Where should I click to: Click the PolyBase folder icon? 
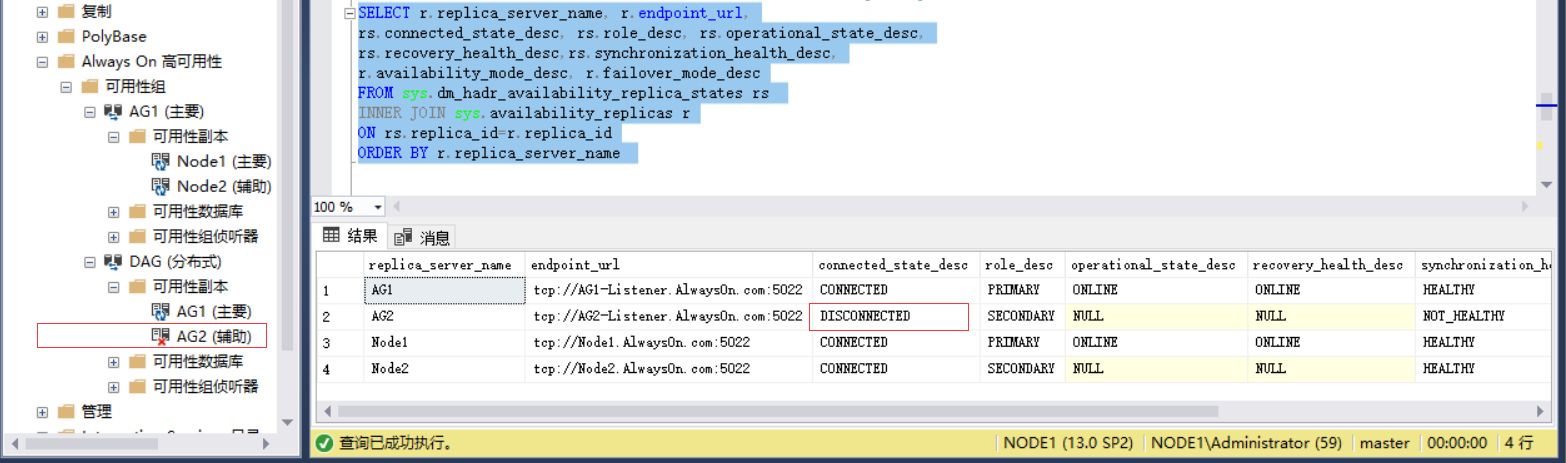tap(66, 37)
